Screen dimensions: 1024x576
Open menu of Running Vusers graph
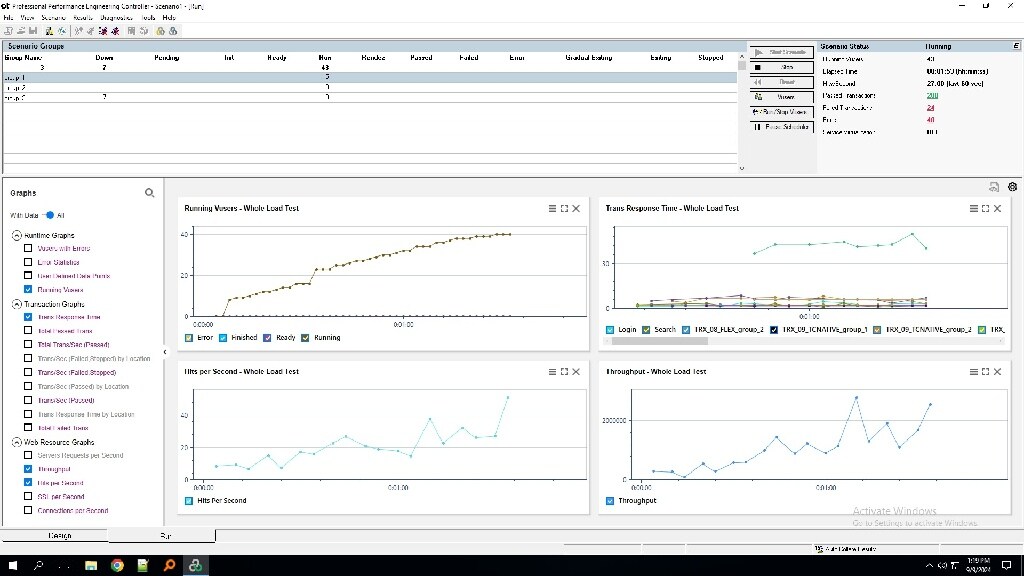pos(553,208)
